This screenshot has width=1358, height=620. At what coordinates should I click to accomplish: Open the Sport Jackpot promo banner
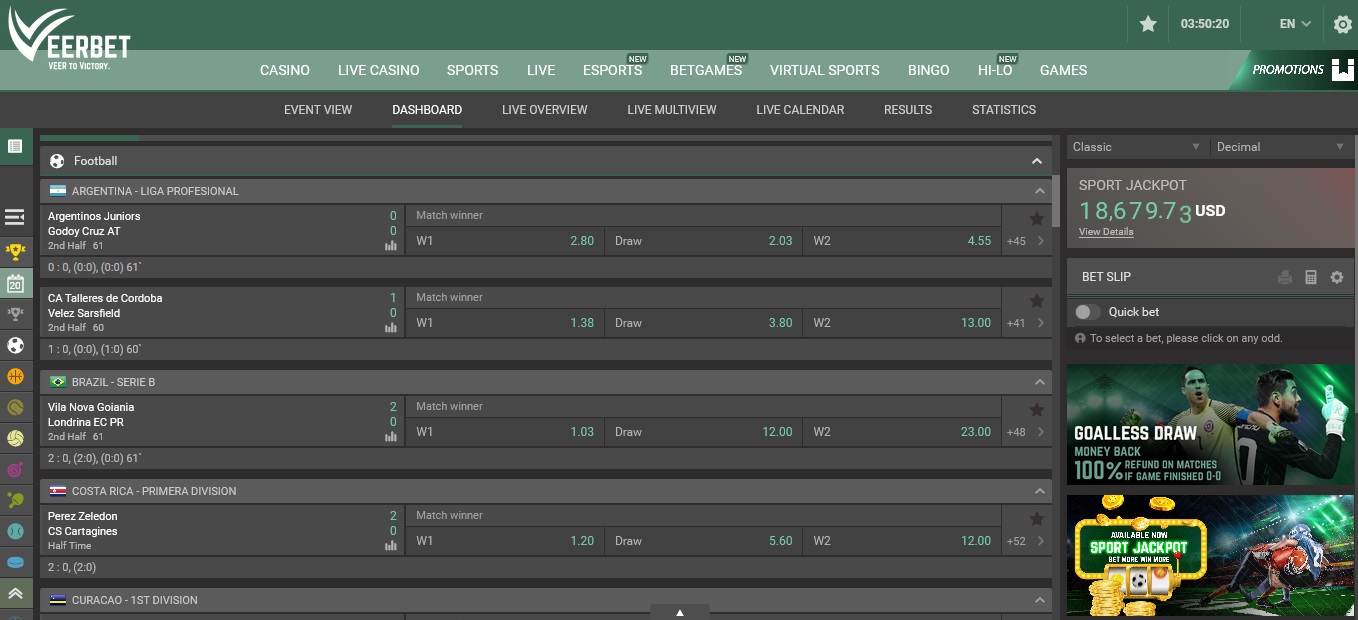[1210, 555]
